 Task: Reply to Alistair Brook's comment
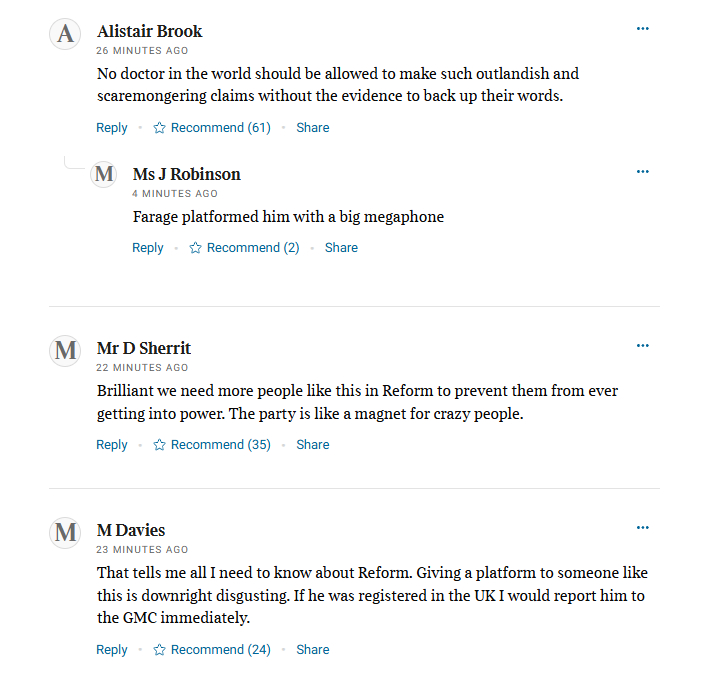click(x=112, y=128)
